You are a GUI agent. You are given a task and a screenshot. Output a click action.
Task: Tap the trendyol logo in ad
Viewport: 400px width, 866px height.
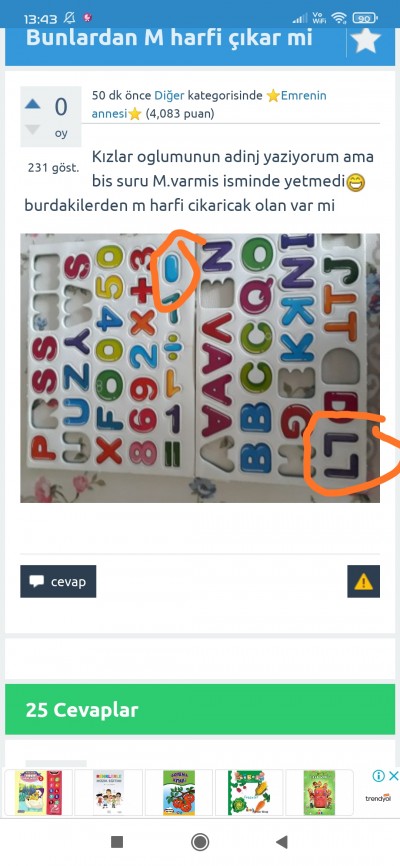pyautogui.click(x=378, y=799)
